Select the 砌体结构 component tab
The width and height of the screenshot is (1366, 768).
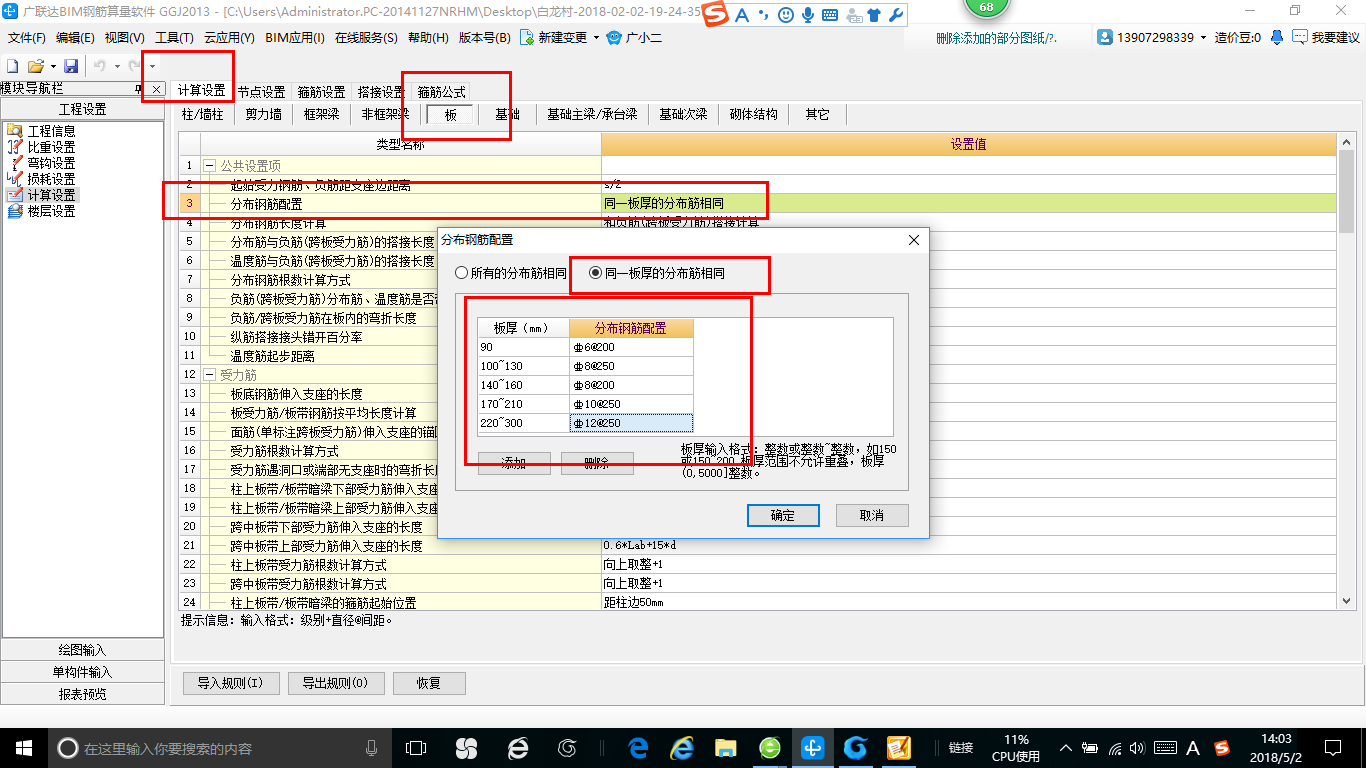point(753,115)
